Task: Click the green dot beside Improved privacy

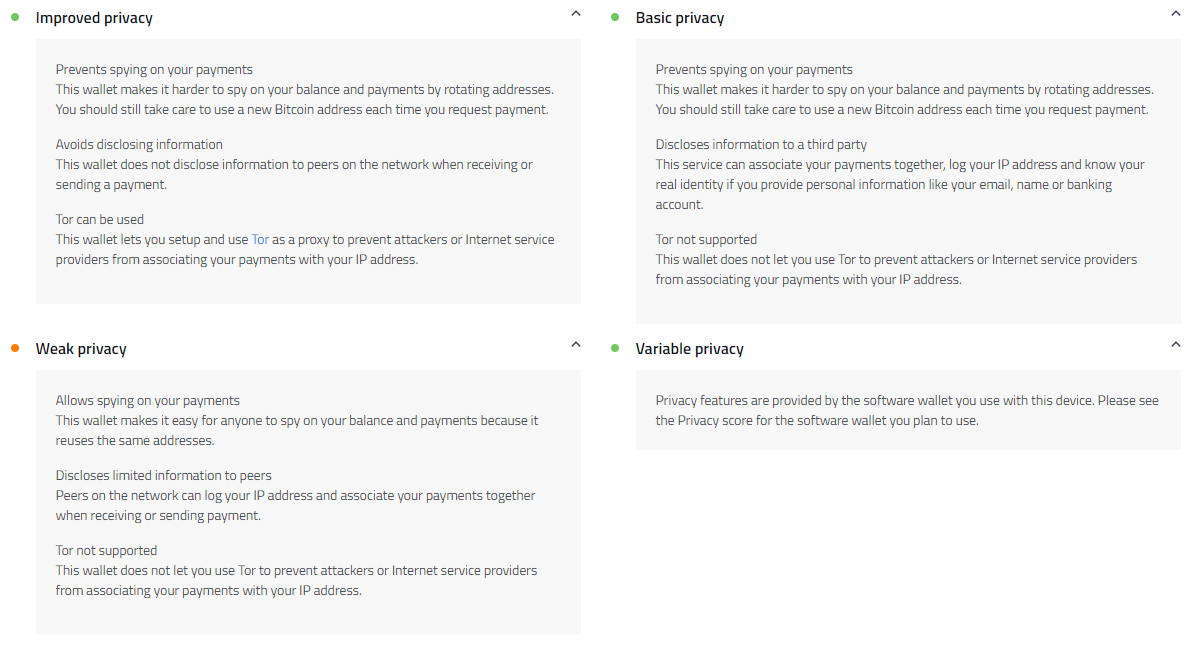Action: tap(15, 17)
